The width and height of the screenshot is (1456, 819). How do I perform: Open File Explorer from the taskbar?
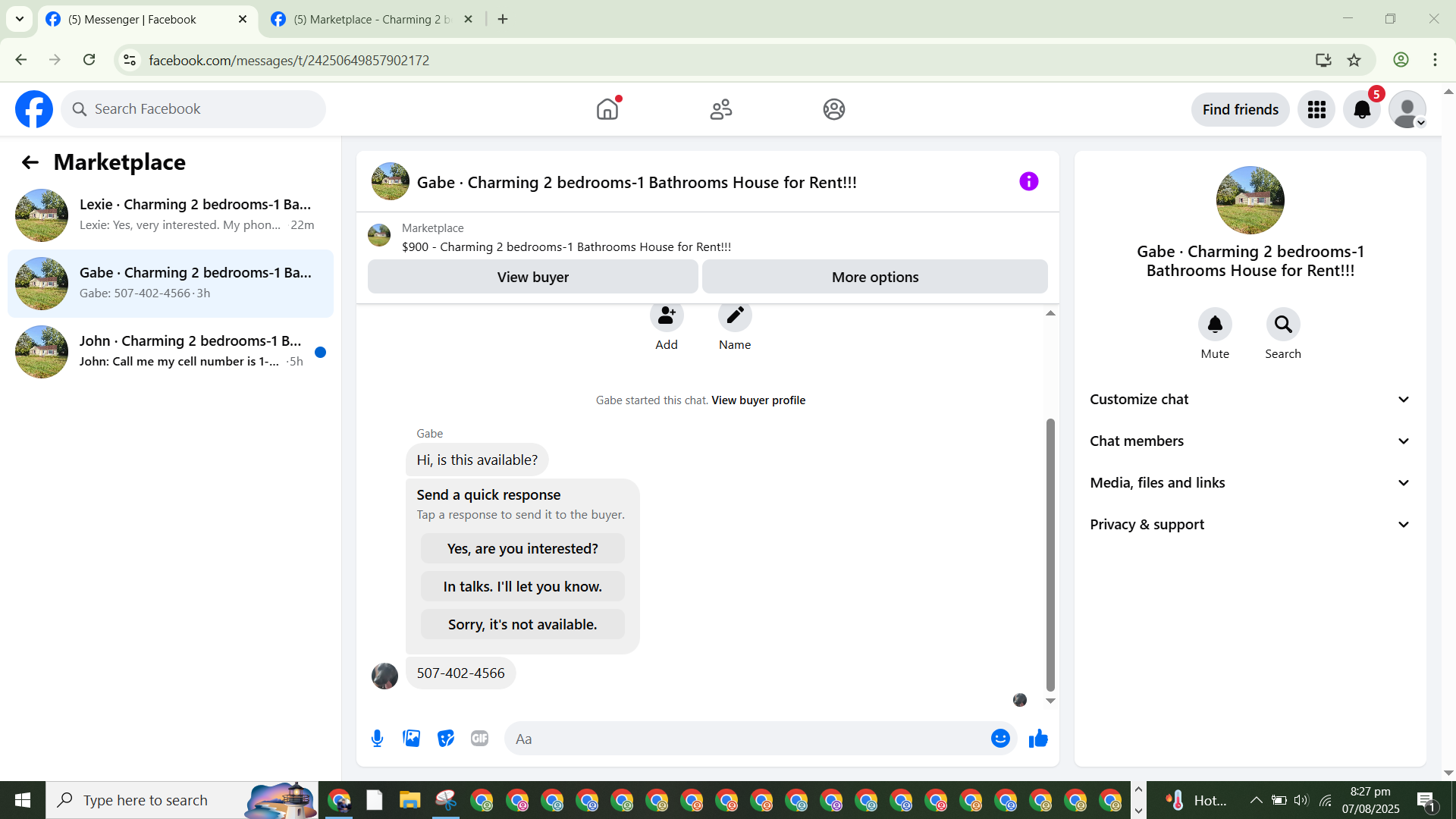[x=410, y=800]
